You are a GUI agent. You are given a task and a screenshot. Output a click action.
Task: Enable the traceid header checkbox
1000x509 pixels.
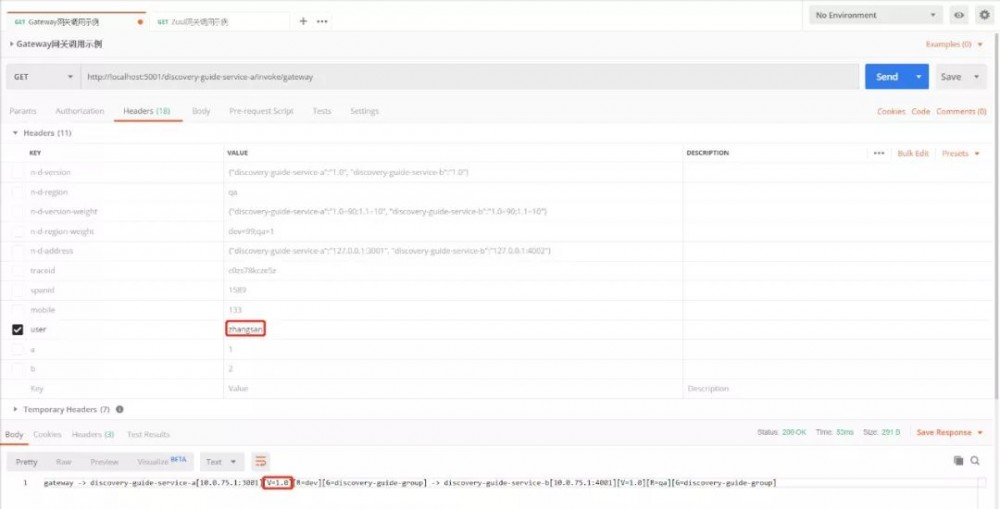[18, 270]
